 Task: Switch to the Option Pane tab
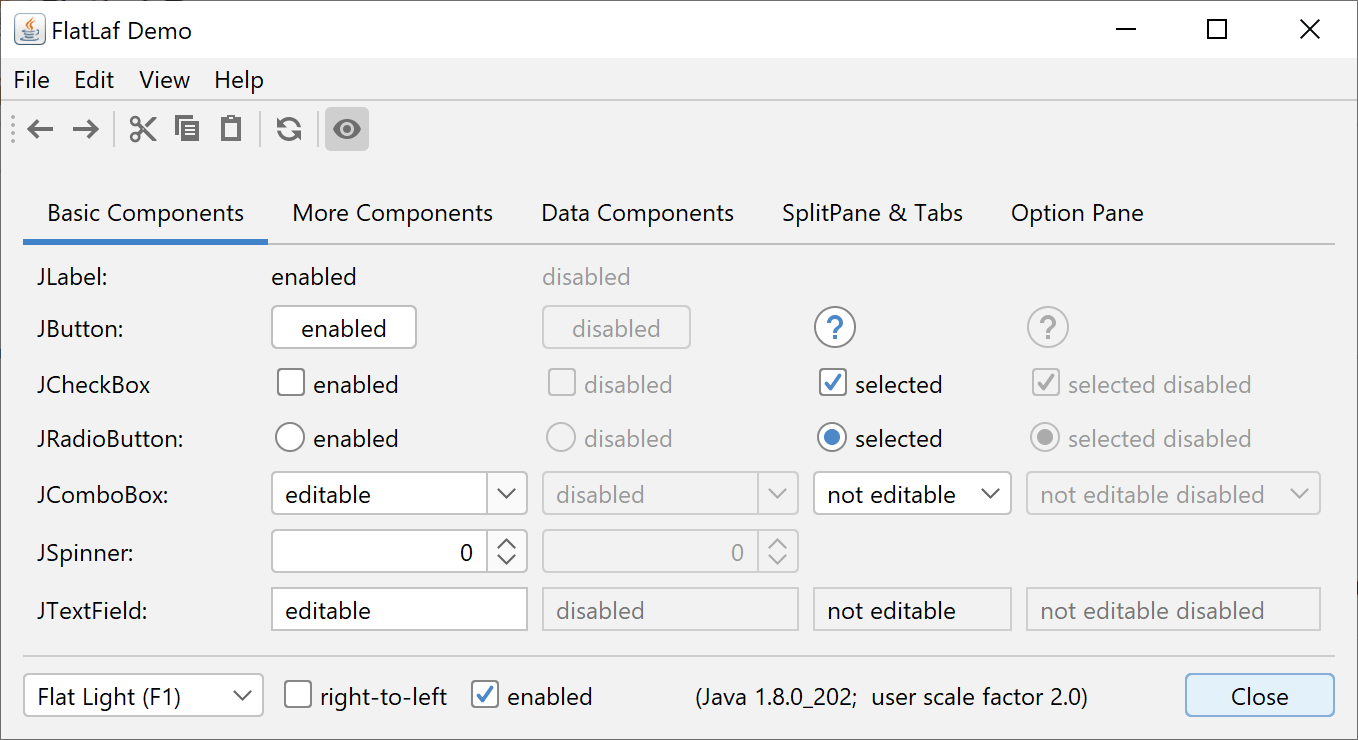tap(1077, 213)
